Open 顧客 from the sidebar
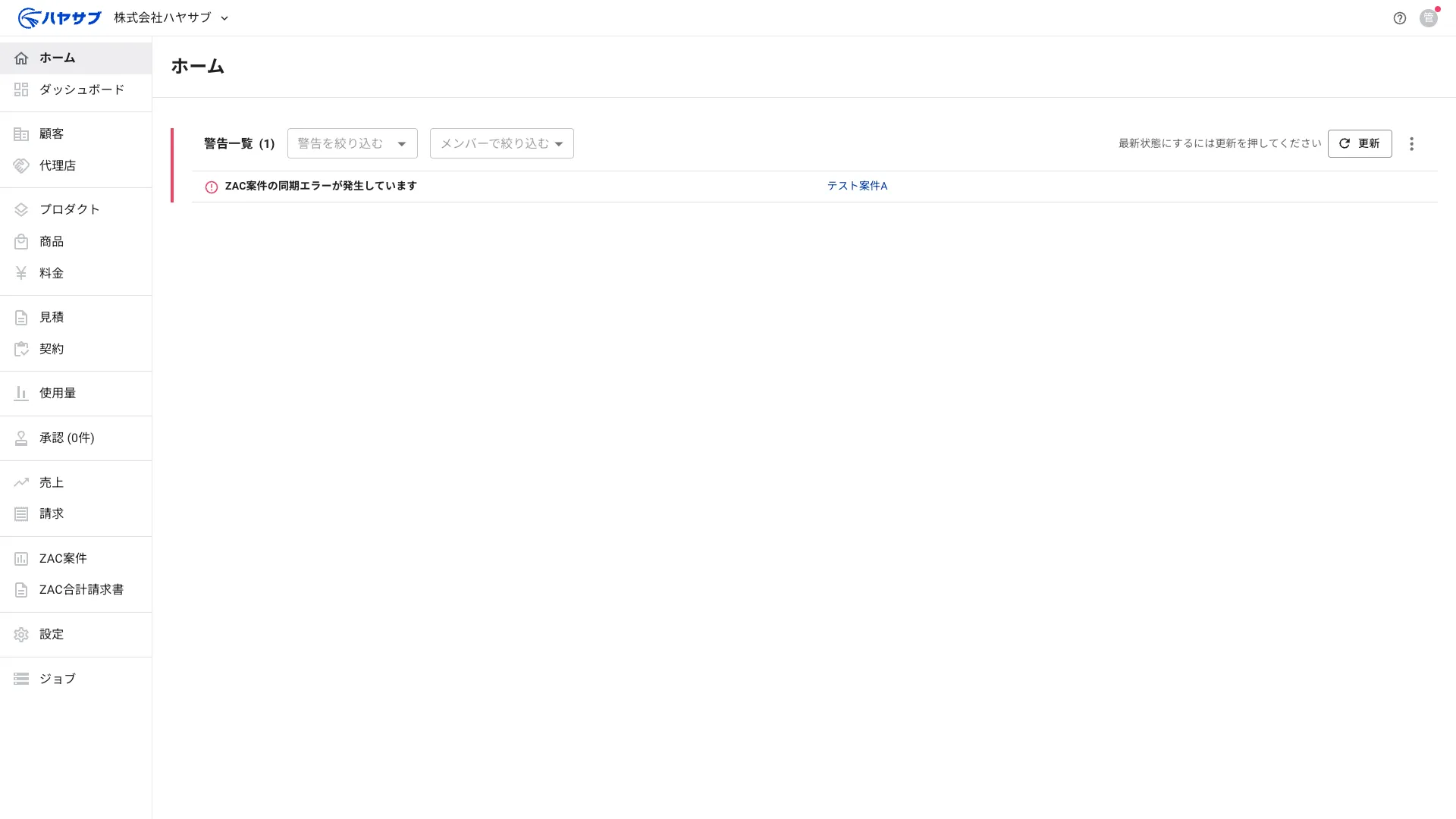The width and height of the screenshot is (1456, 819). (x=76, y=134)
